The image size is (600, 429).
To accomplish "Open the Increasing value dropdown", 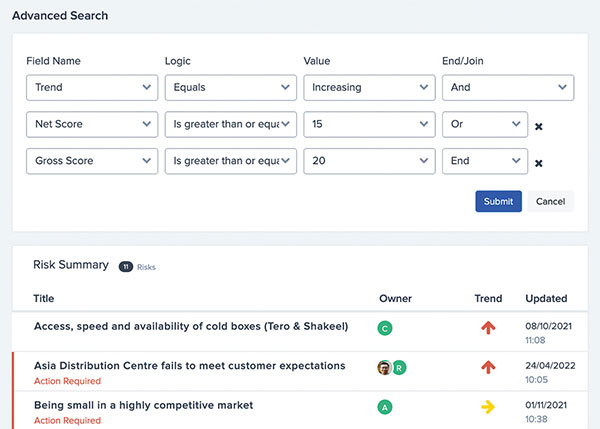I will pyautogui.click(x=369, y=88).
